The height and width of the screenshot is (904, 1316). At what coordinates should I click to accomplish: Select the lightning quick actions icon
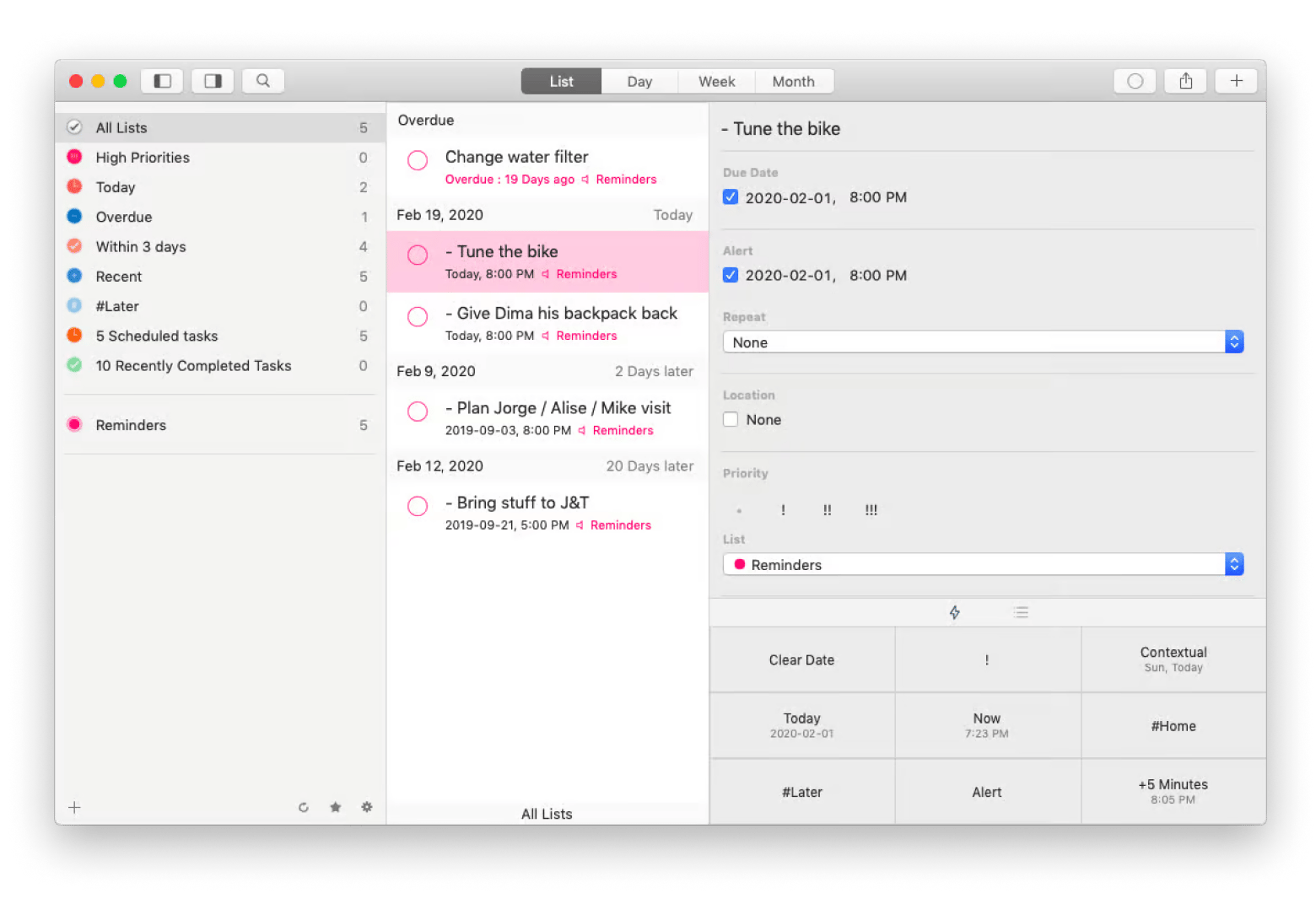(954, 612)
